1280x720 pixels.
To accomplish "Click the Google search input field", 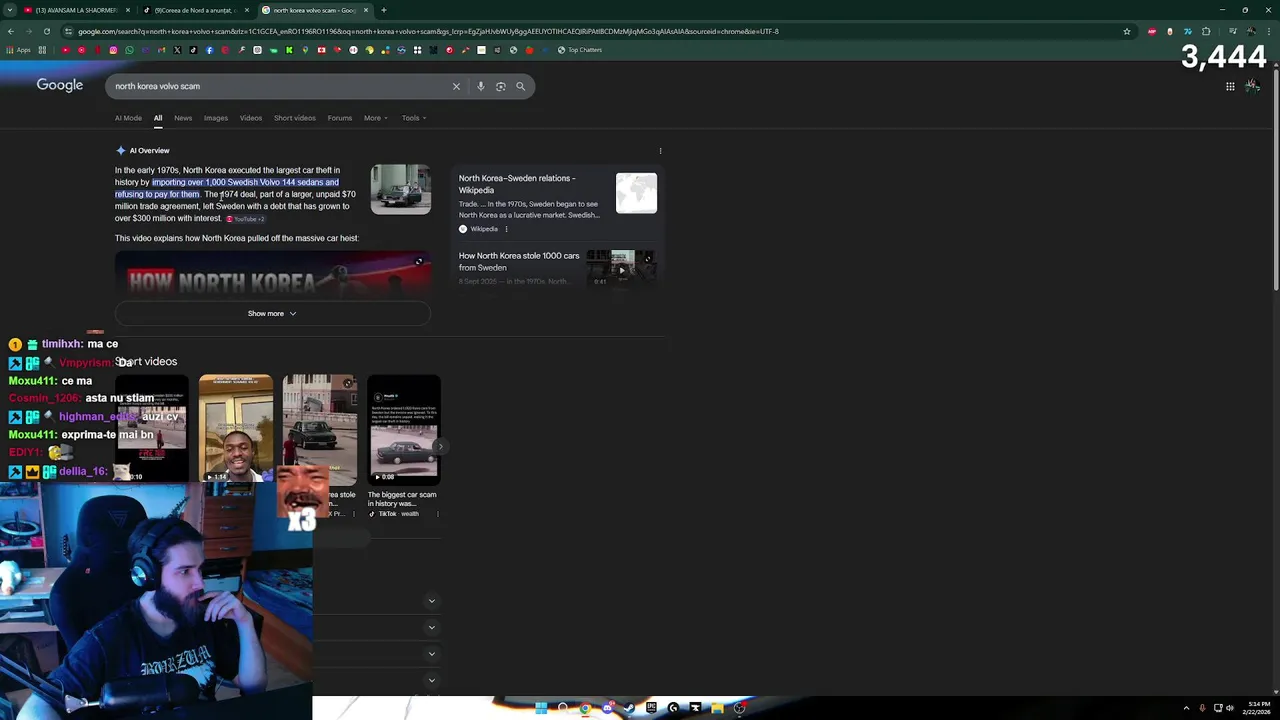I will pos(280,86).
